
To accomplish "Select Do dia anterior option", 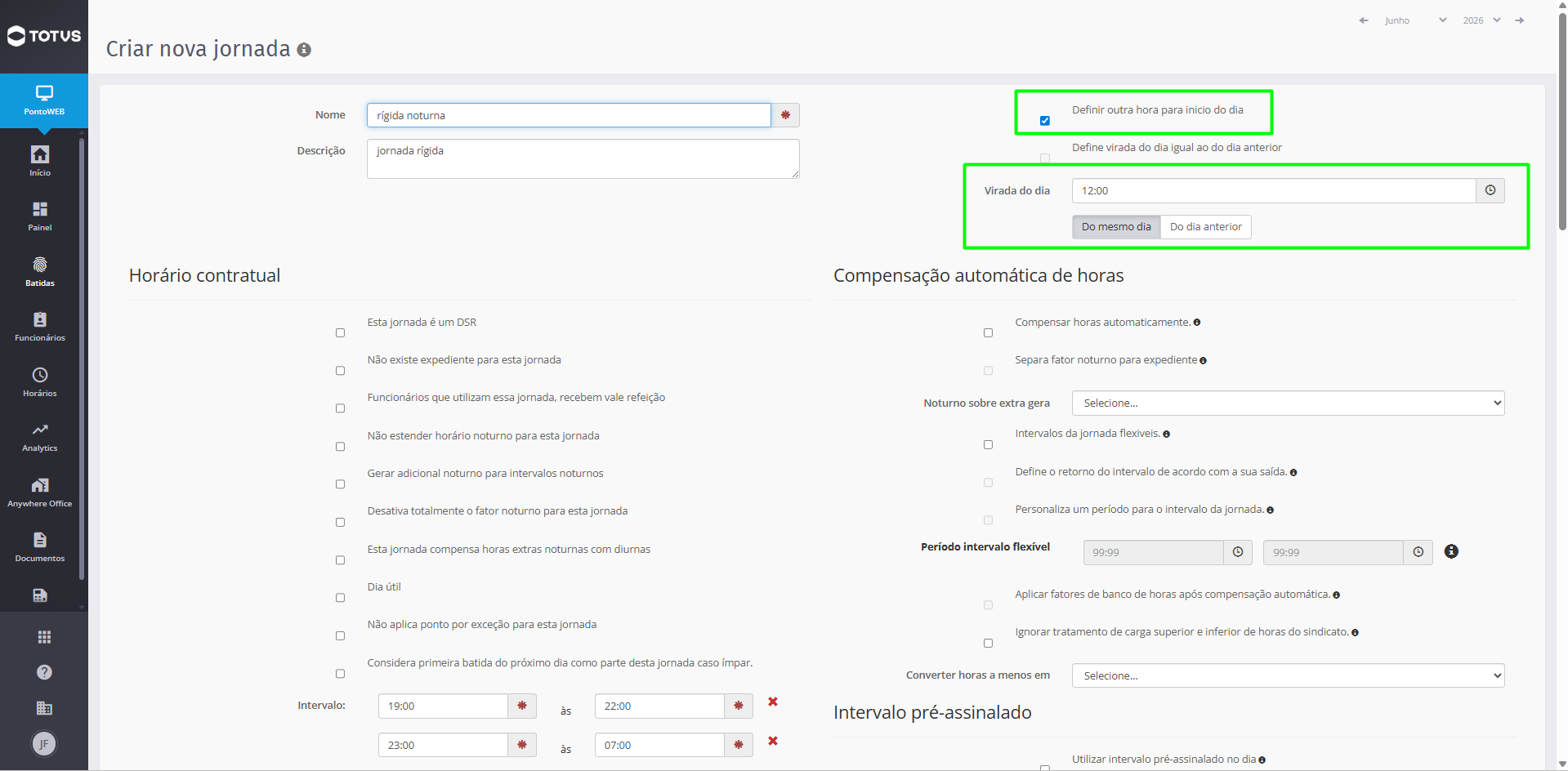I will coord(1206,227).
